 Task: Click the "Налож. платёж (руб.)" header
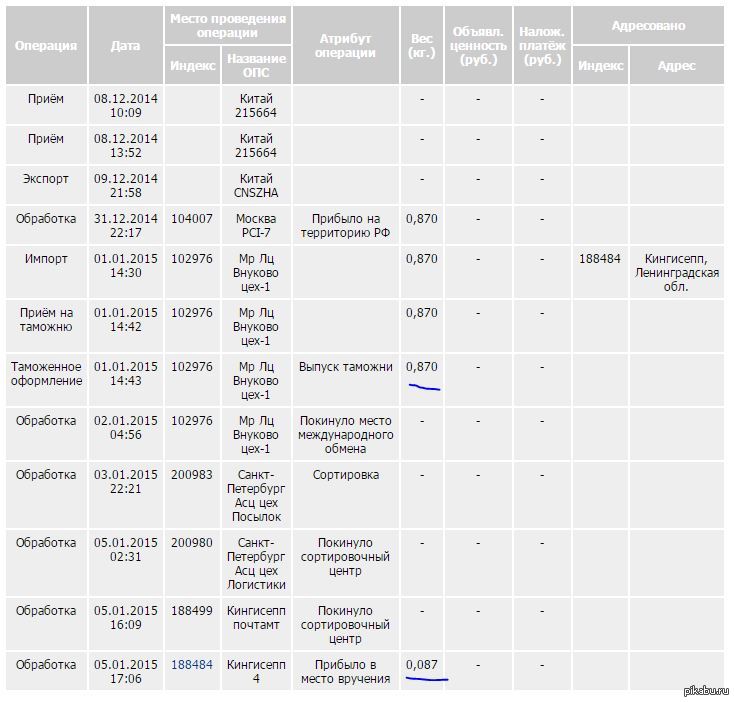coord(542,46)
